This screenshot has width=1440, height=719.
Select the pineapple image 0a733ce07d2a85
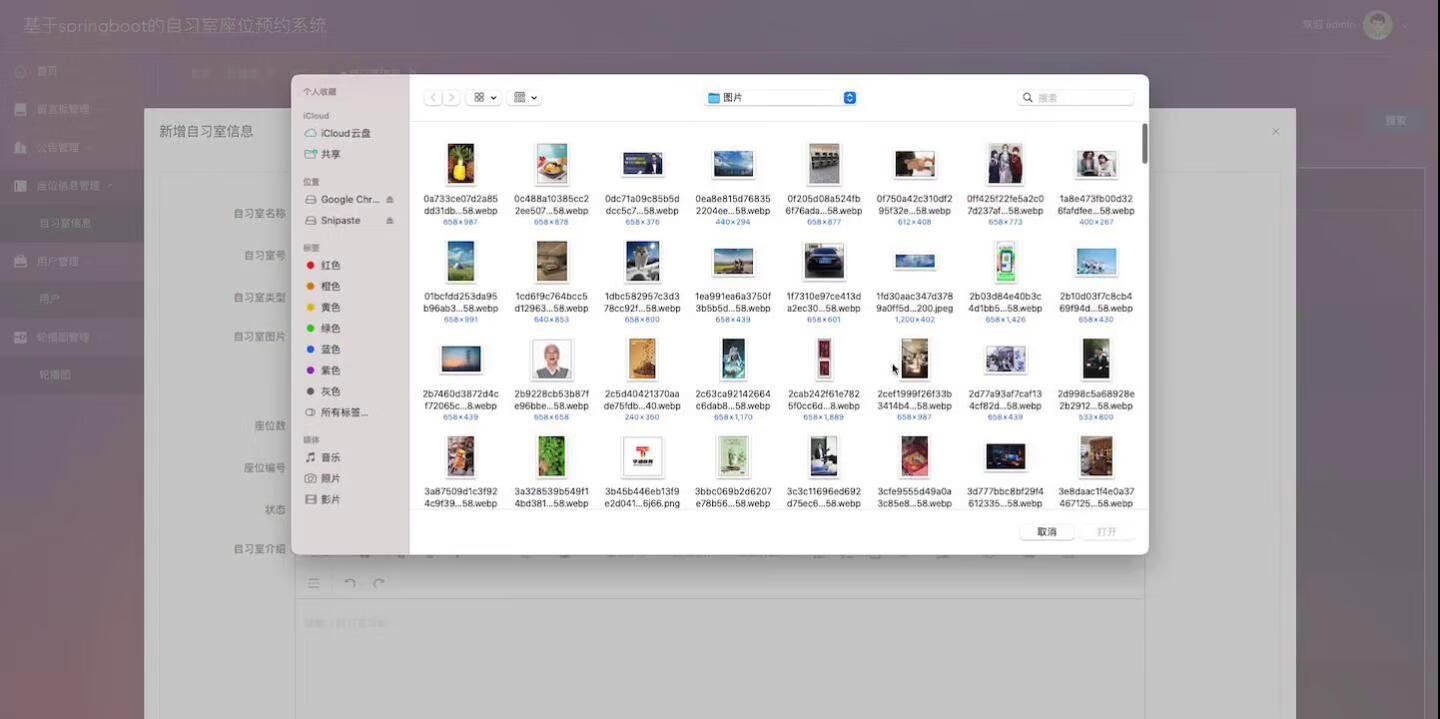(x=461, y=164)
